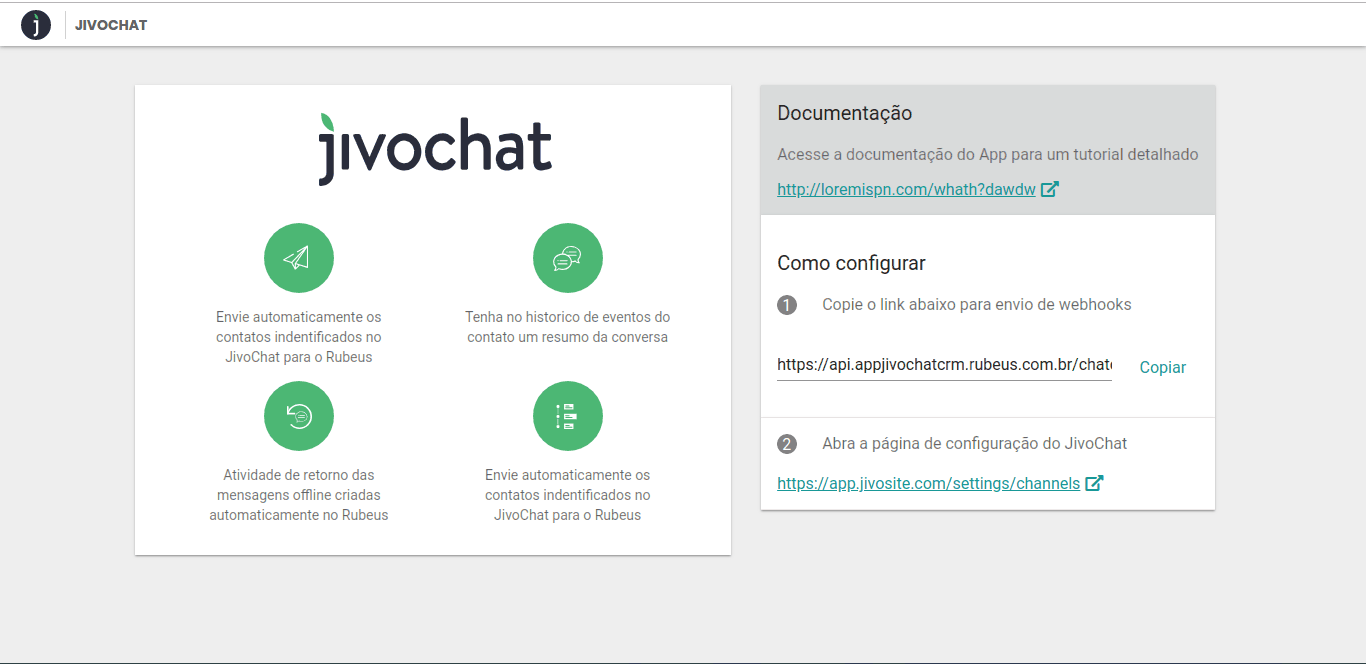Screen dimensions: 1366x664
Task: Click the Como configurar heading
Action: pos(851,263)
